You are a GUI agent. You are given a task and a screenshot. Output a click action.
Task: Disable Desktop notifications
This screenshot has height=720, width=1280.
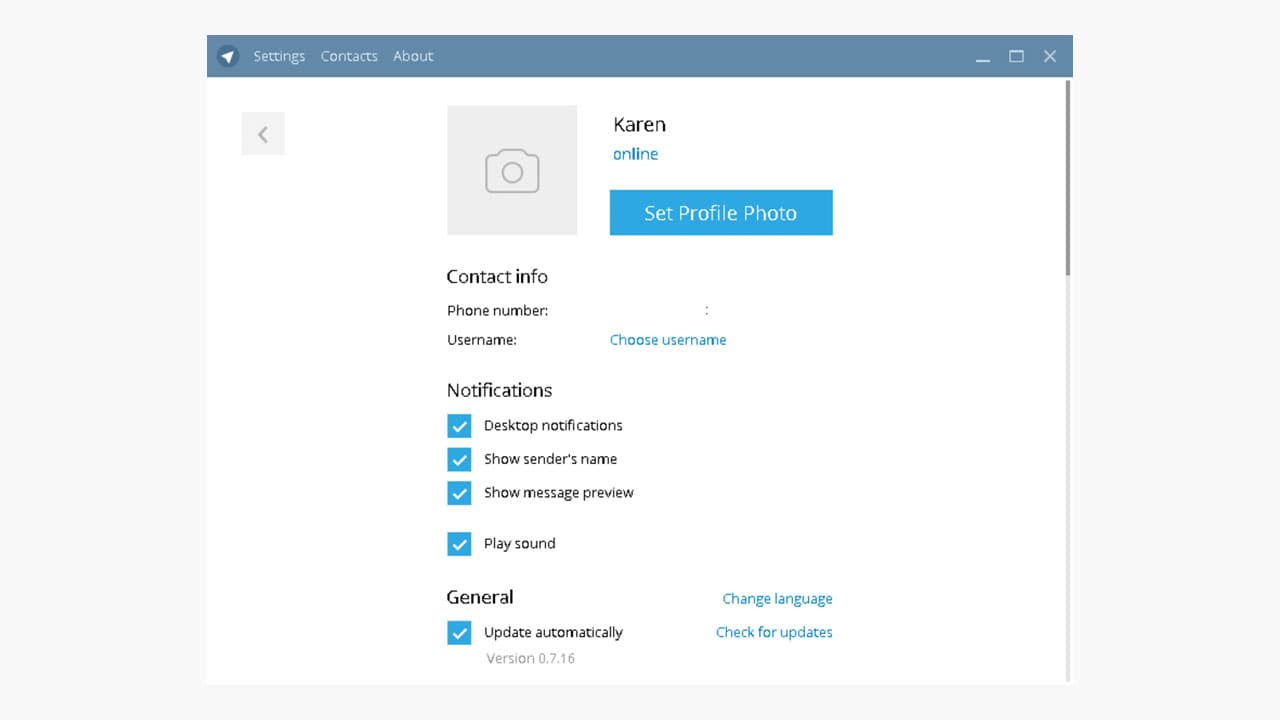[x=459, y=425]
